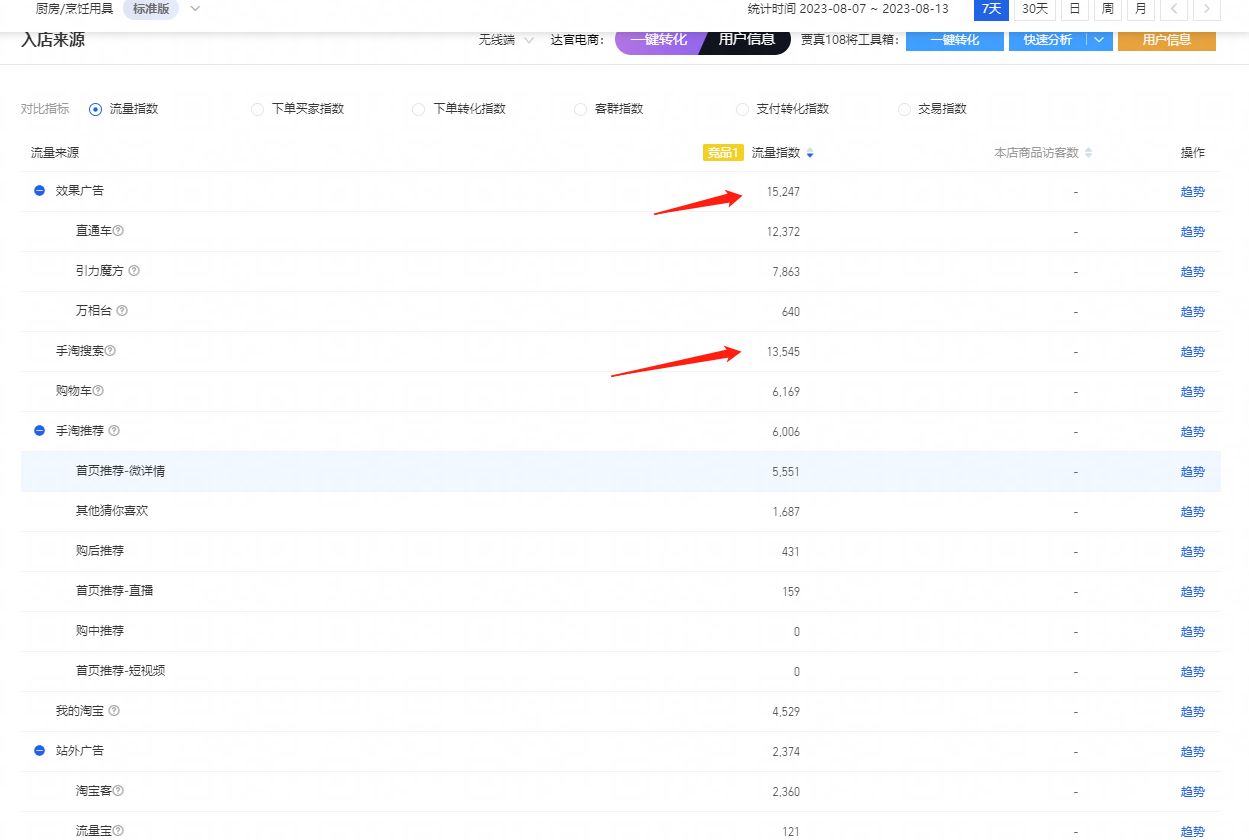Viewport: 1249px width, 840px height.
Task: Click help icon next to 直通车
Action: click(x=118, y=231)
